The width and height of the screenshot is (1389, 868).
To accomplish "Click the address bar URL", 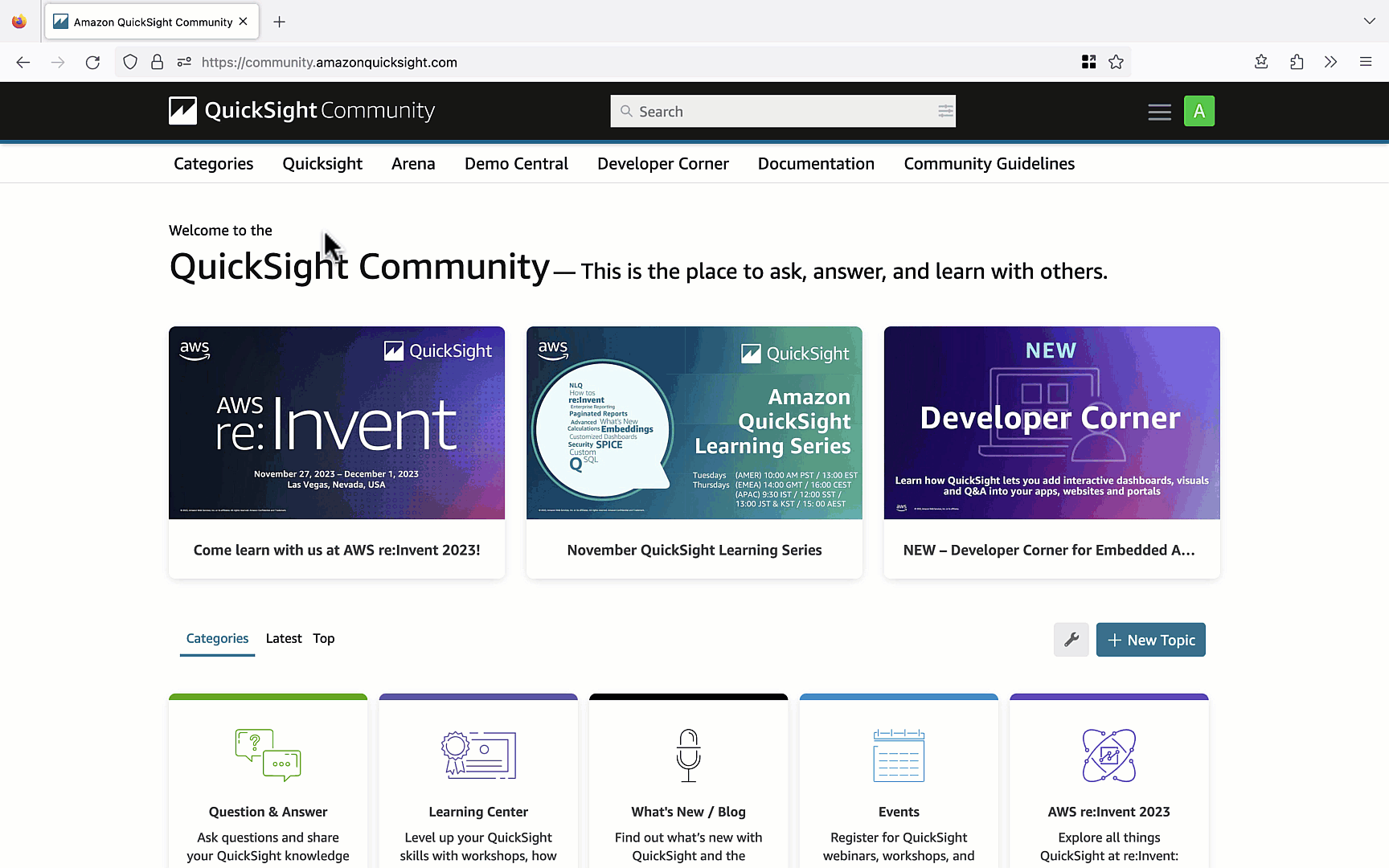I will [x=330, y=62].
